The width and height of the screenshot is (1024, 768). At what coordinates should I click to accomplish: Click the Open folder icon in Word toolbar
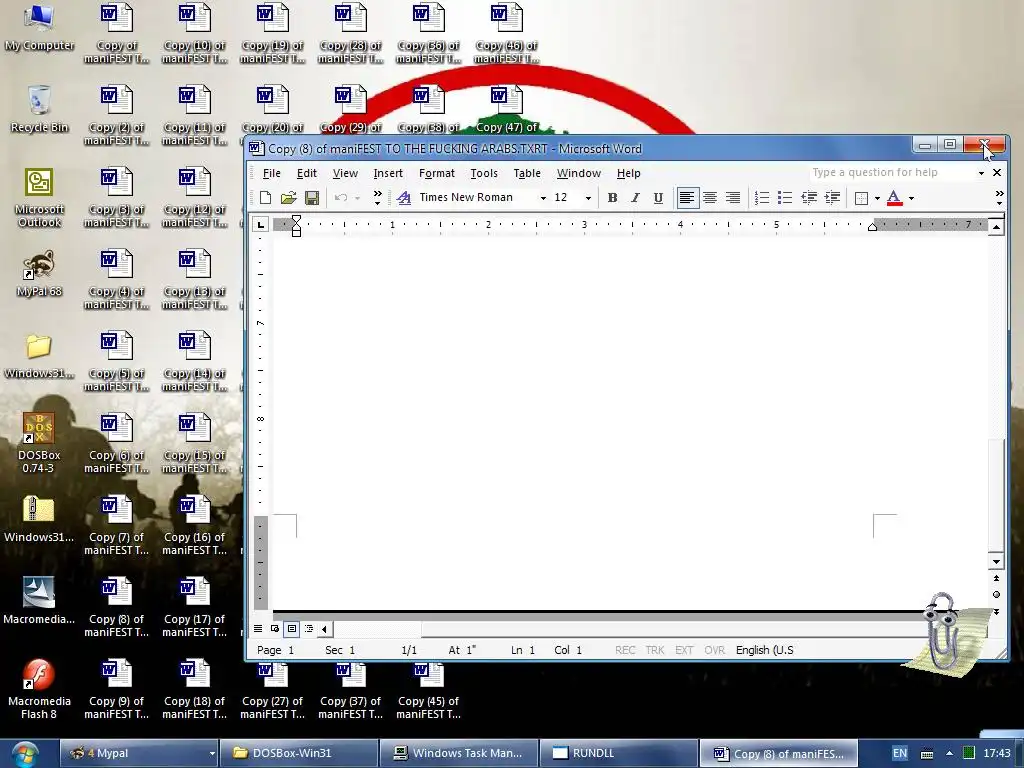tap(289, 198)
